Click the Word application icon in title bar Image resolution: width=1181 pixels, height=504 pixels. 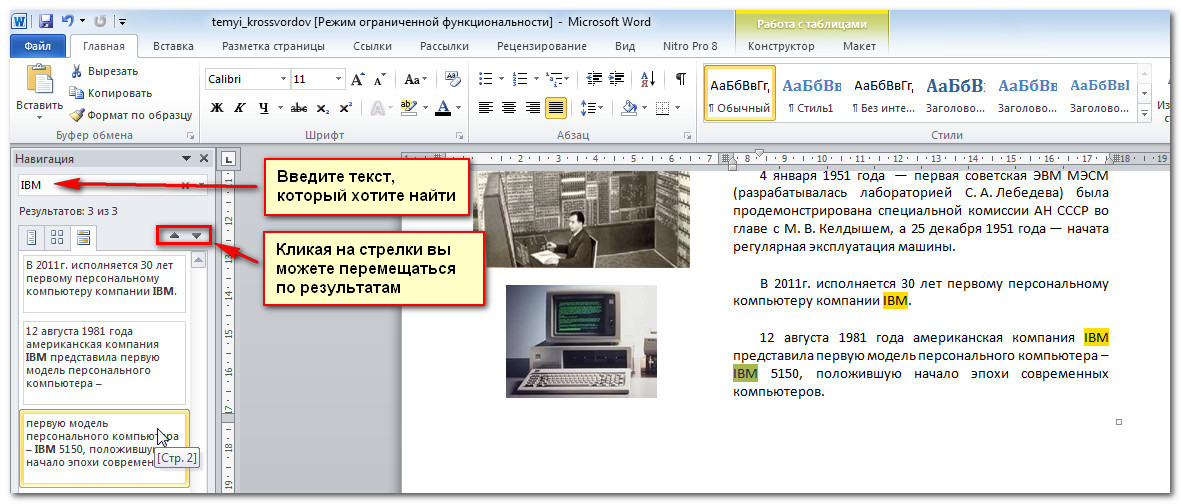[20, 21]
